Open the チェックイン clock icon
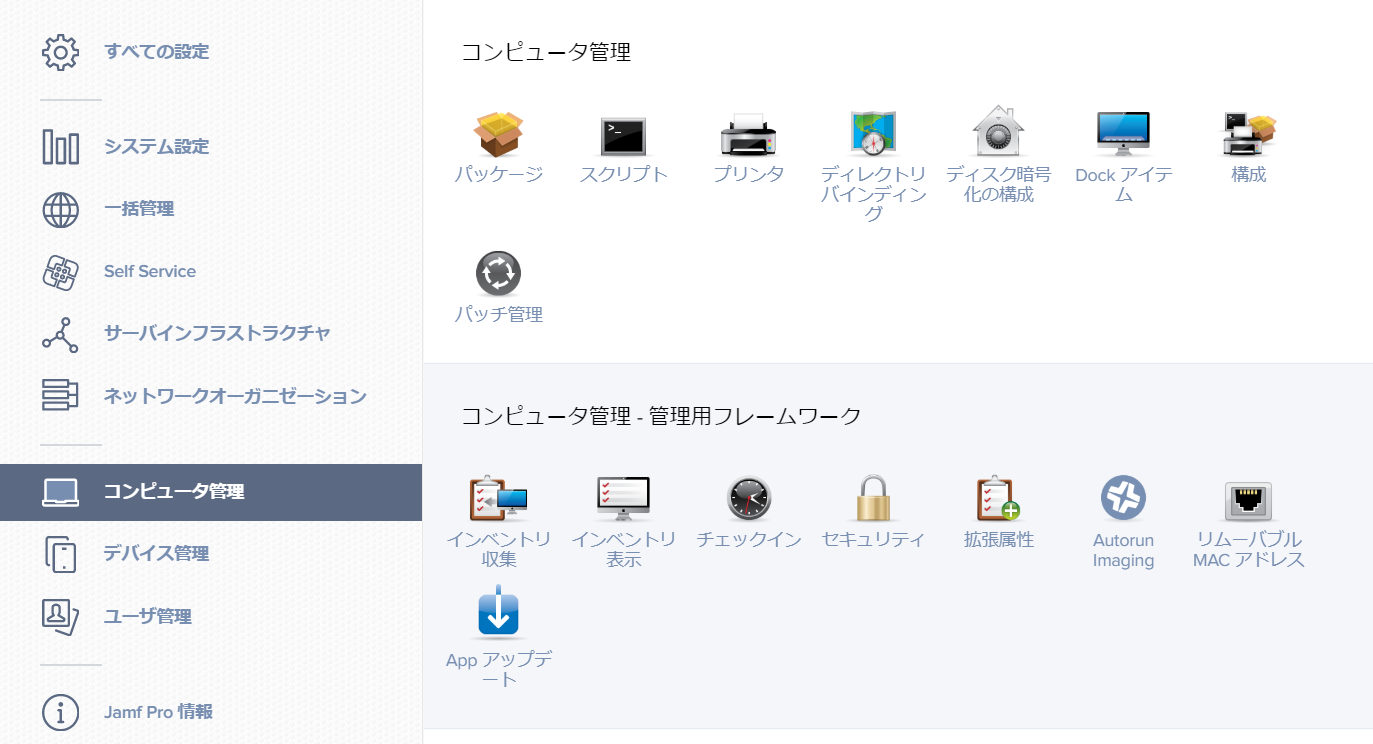1373x744 pixels. point(749,498)
